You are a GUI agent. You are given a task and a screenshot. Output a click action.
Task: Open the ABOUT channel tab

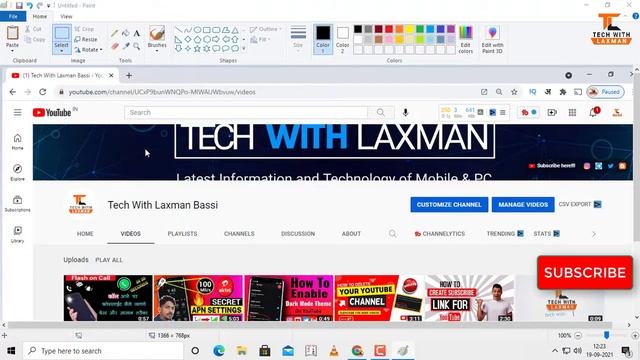click(351, 233)
